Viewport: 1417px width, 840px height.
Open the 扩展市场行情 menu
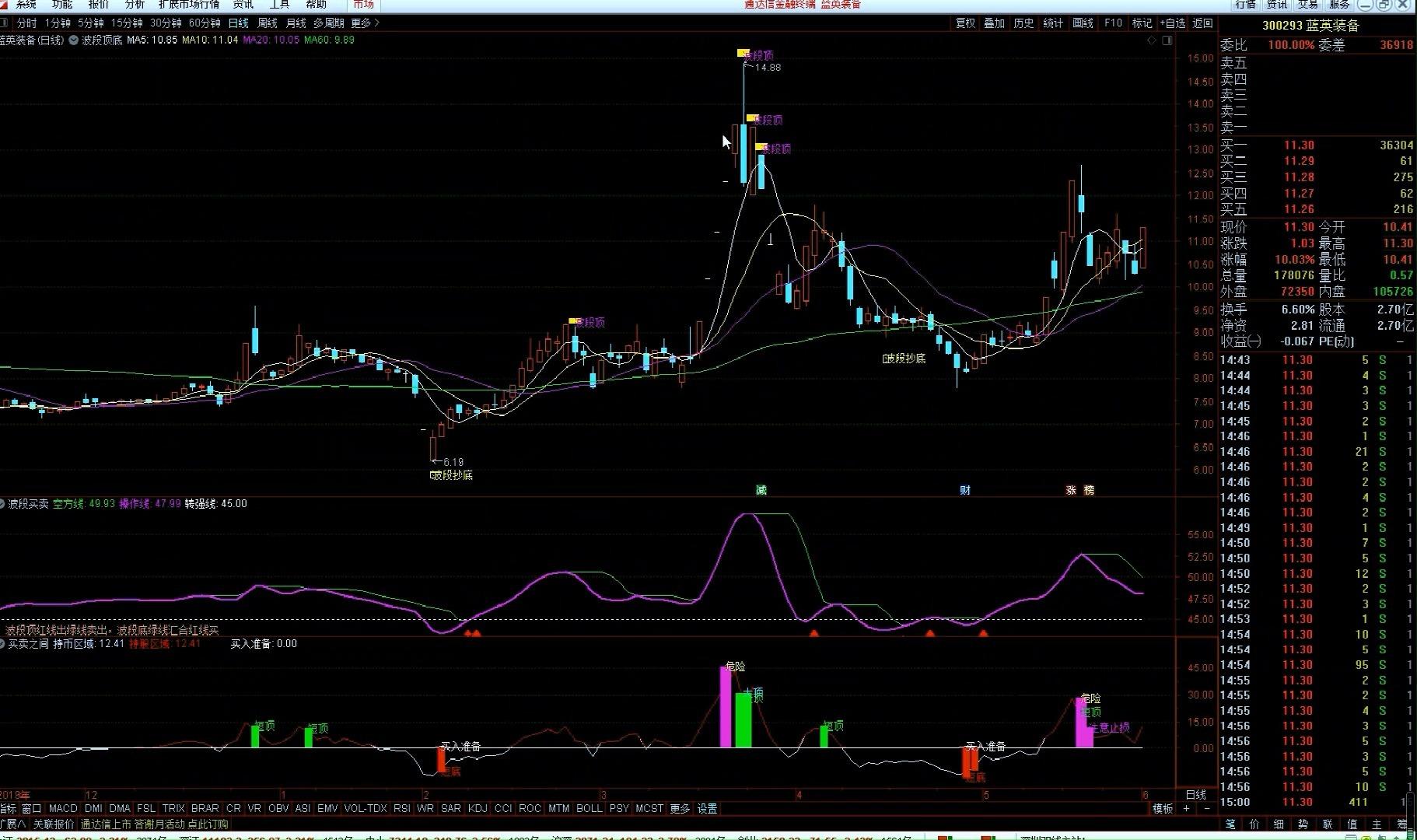[x=189, y=5]
